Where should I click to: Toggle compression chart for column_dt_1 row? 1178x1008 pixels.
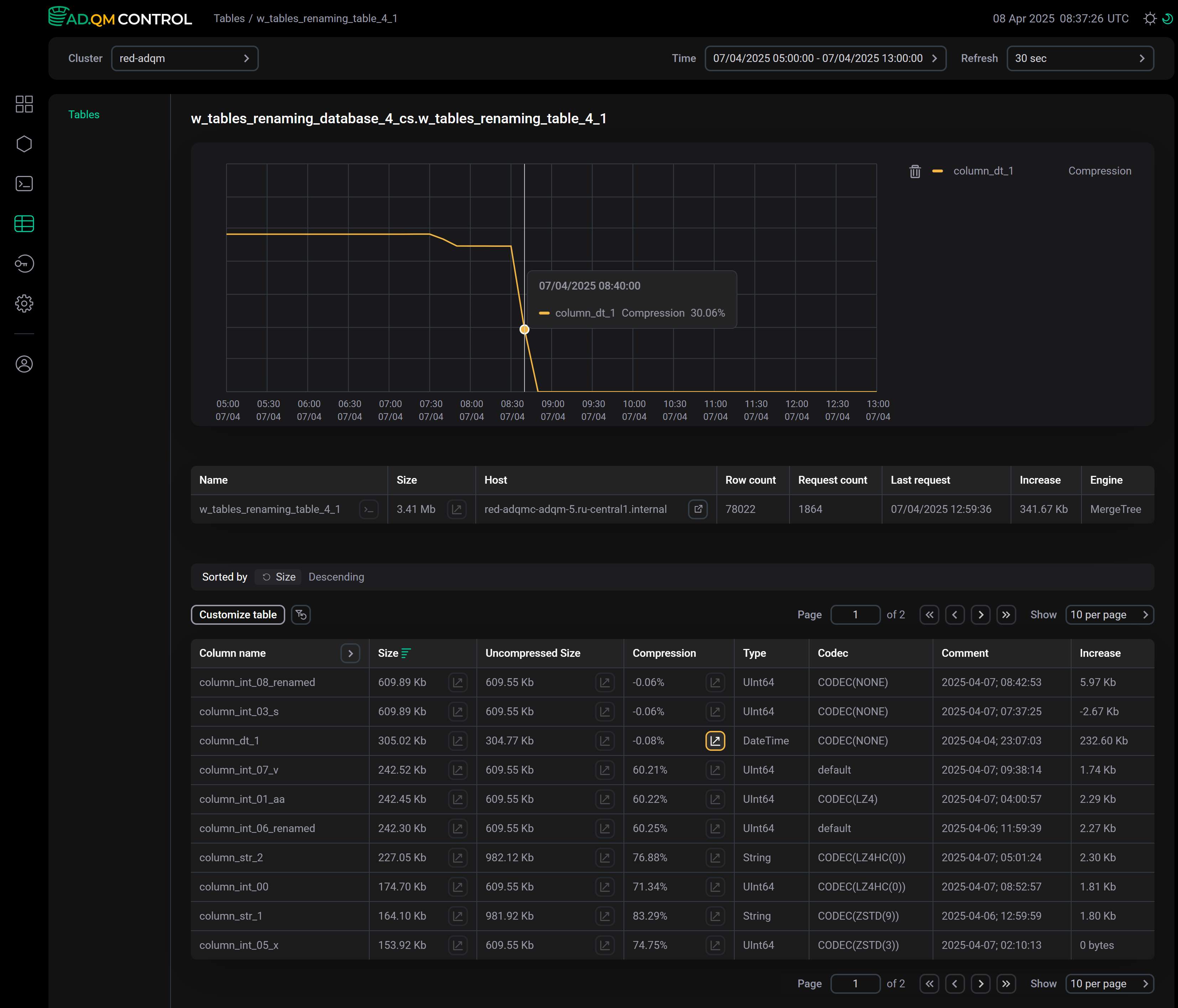(715, 741)
